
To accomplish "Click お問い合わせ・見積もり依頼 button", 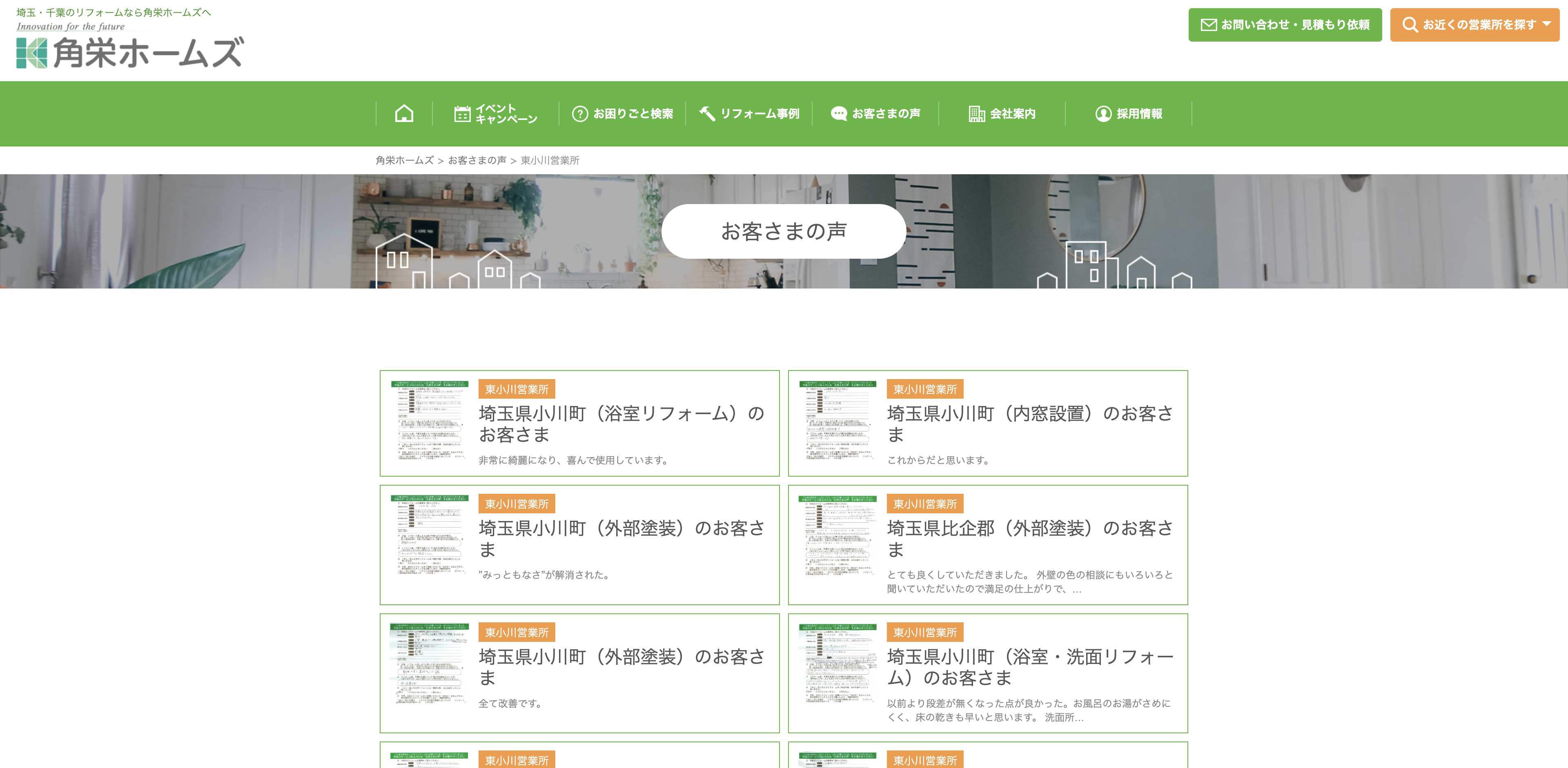I will coord(1285,25).
